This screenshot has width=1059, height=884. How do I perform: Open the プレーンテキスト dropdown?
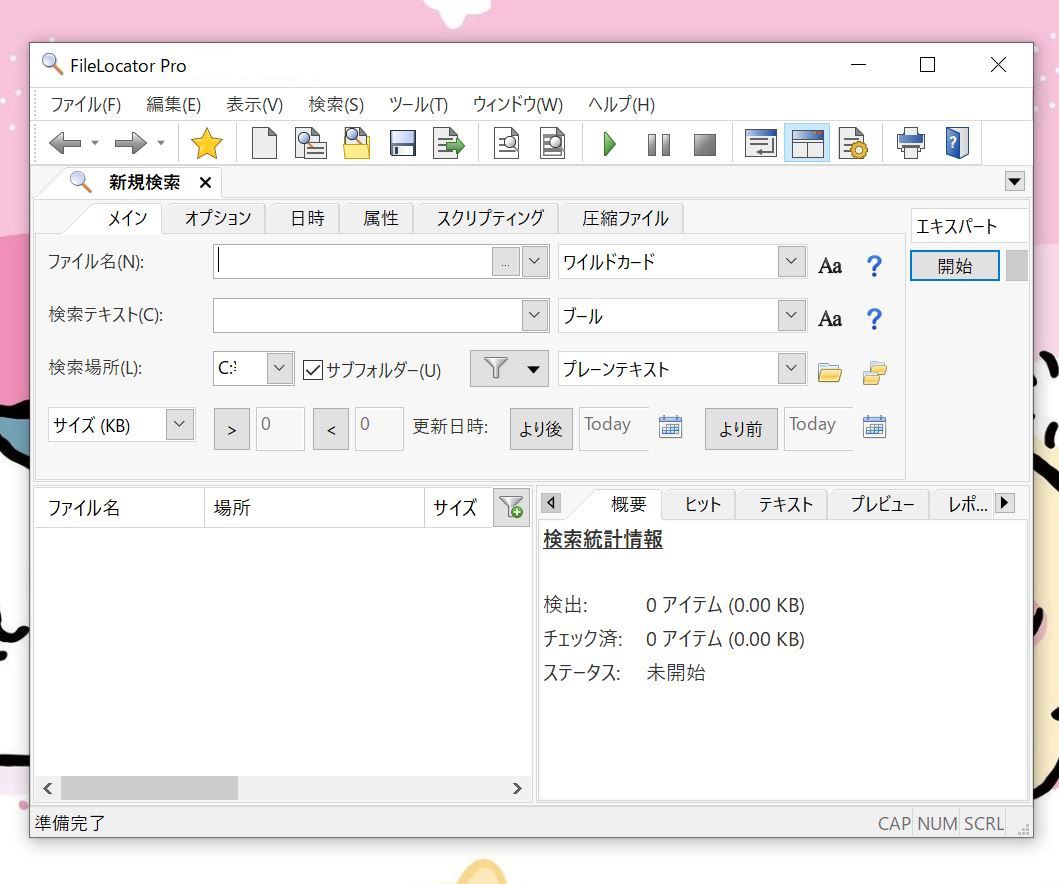[x=792, y=369]
